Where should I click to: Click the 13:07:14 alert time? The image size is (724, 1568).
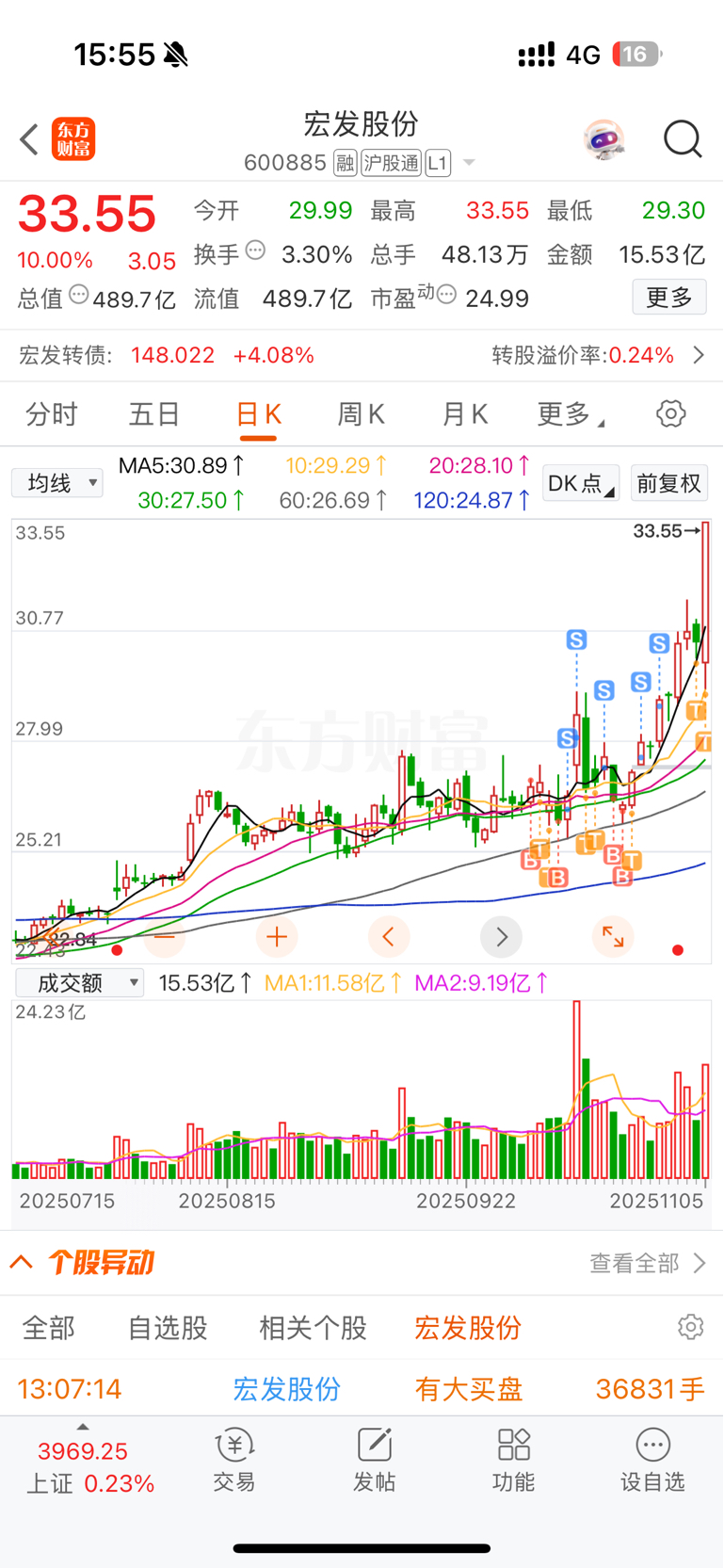tap(70, 1389)
